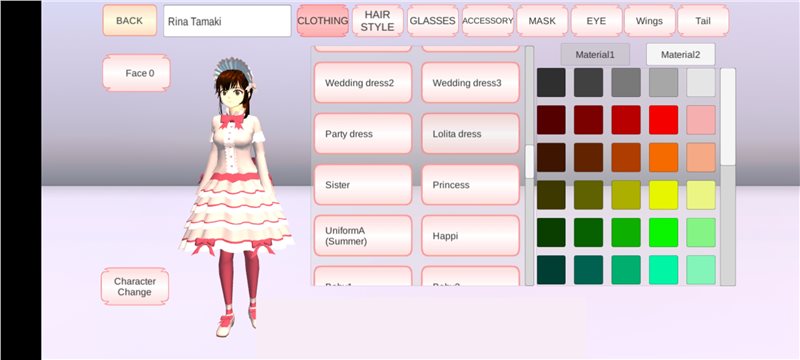Select the Lolita dress outfit
The height and width of the screenshot is (360, 800).
tap(470, 134)
